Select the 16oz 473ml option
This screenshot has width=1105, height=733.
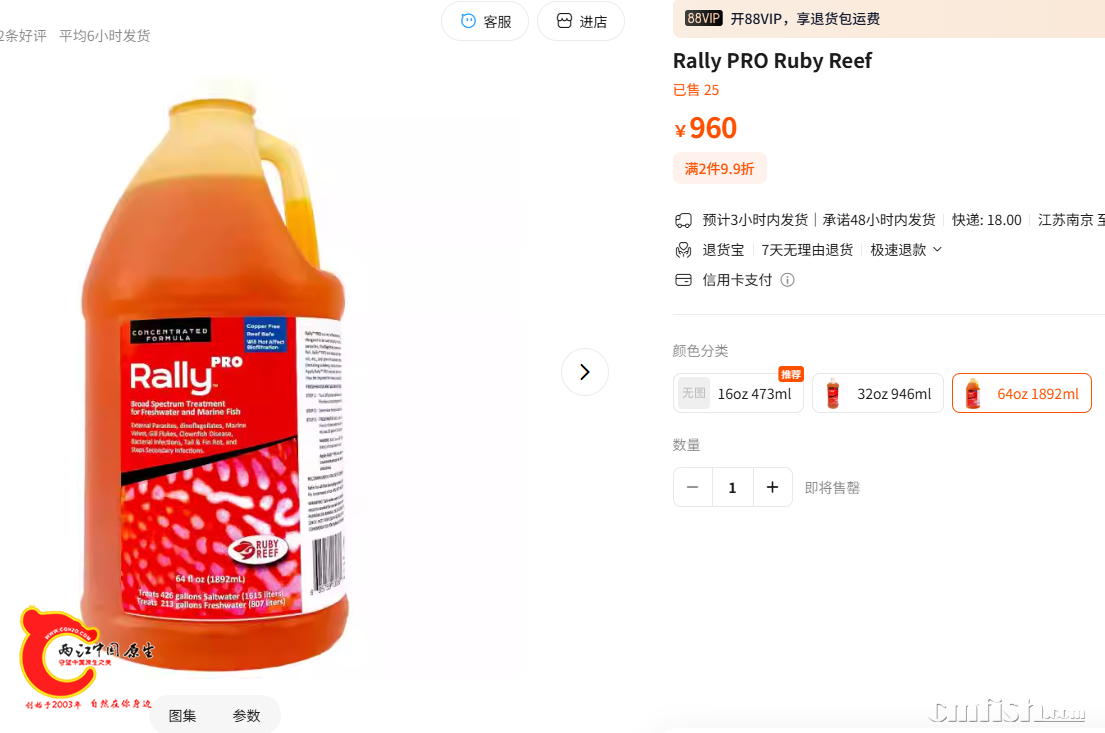tap(738, 393)
